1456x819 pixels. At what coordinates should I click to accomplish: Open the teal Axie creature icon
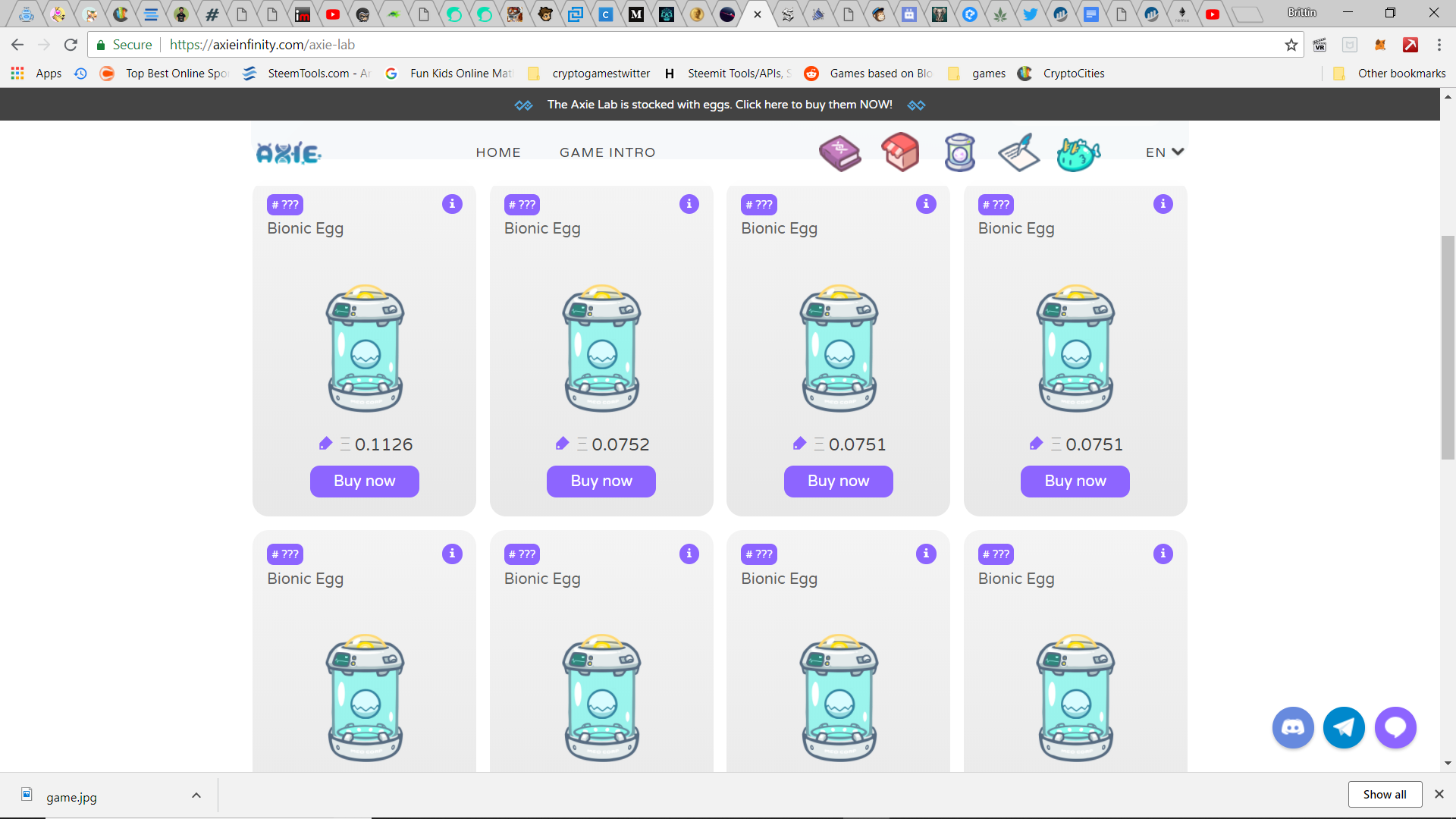tap(1078, 154)
